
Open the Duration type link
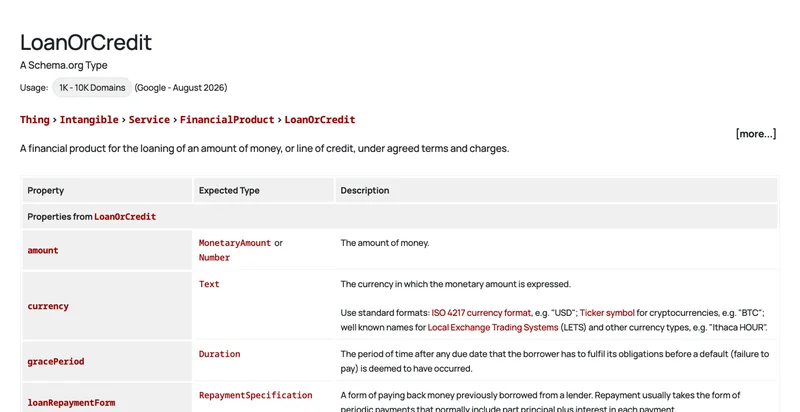pos(219,354)
